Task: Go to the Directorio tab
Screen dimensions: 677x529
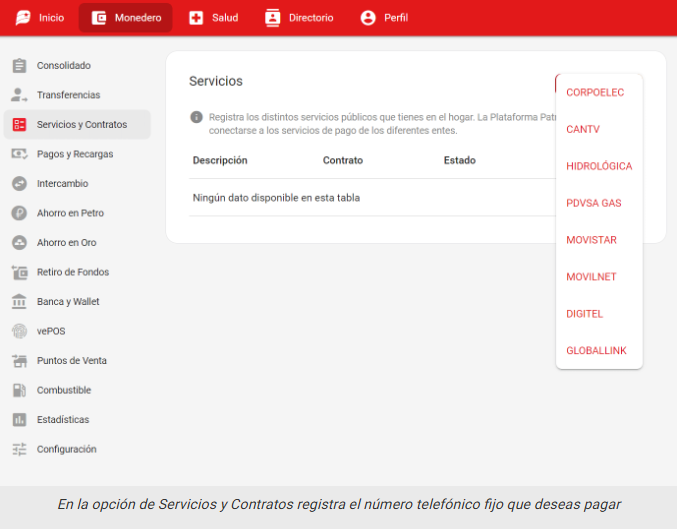Action: (x=299, y=18)
